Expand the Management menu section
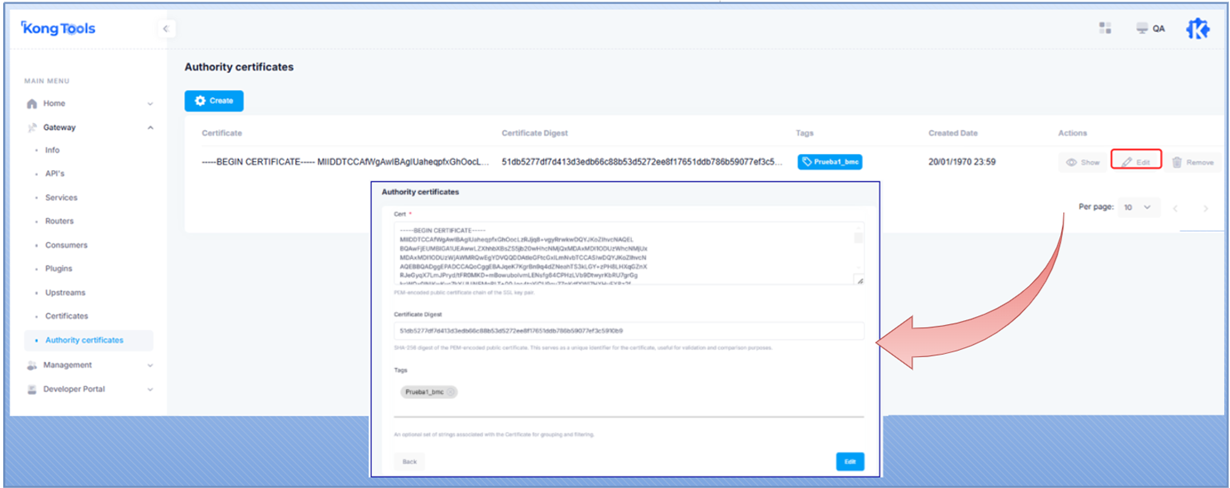 coord(150,365)
